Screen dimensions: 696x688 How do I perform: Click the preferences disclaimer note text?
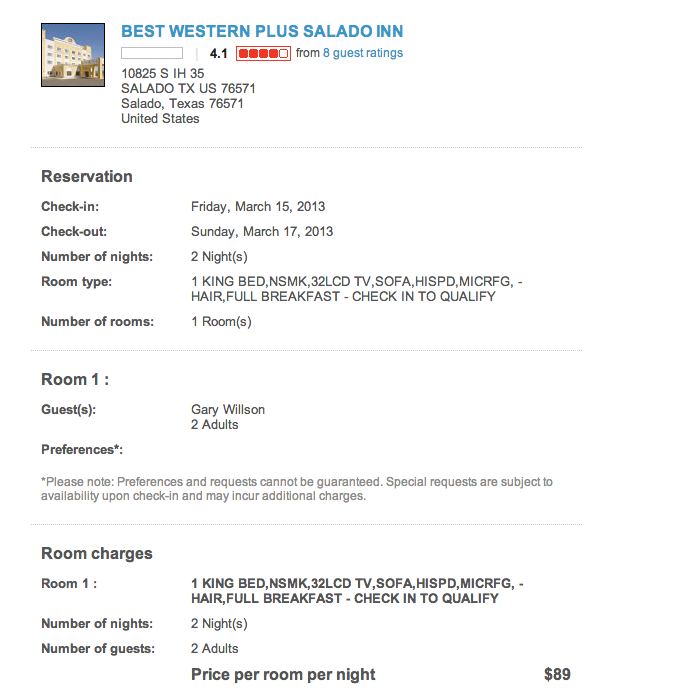[x=296, y=489]
